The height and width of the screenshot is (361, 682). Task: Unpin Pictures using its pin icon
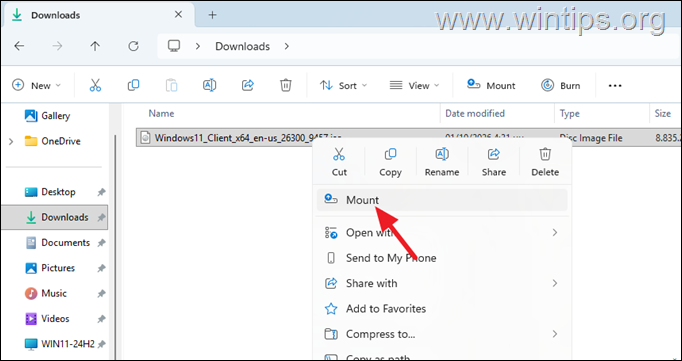click(x=101, y=268)
